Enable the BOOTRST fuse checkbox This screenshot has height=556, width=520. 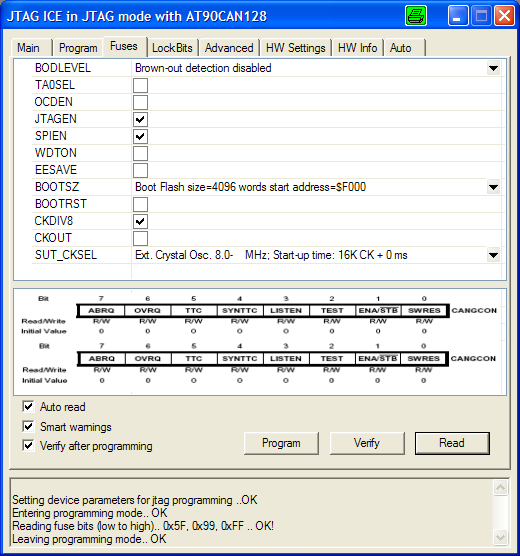point(140,205)
